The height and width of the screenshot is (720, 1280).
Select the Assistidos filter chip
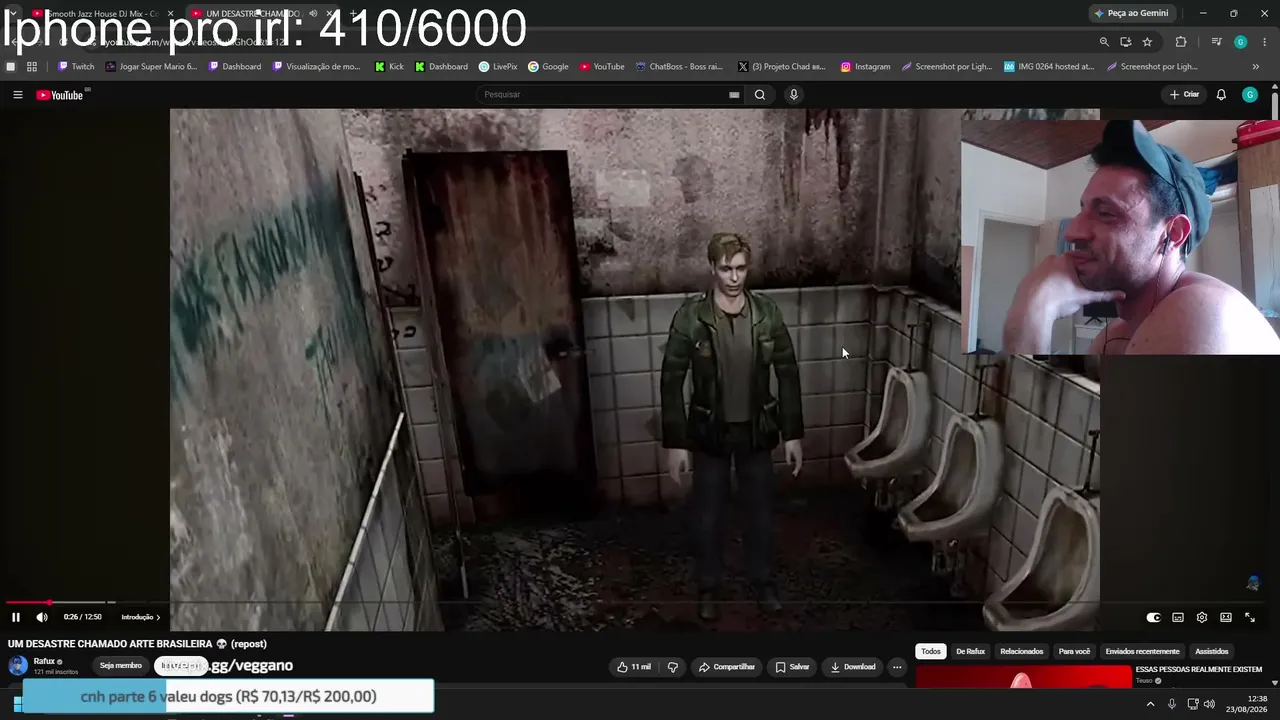(x=1212, y=652)
